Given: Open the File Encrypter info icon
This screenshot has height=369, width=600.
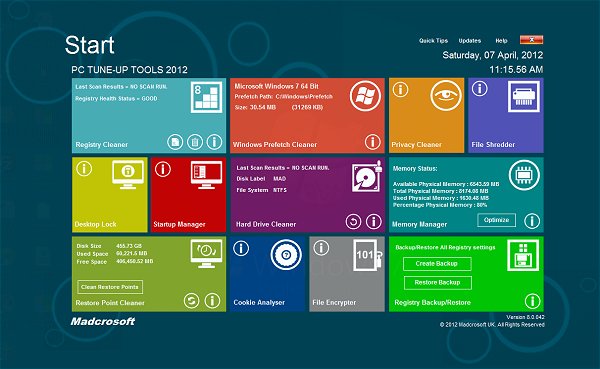Looking at the screenshot, I should point(321,248).
